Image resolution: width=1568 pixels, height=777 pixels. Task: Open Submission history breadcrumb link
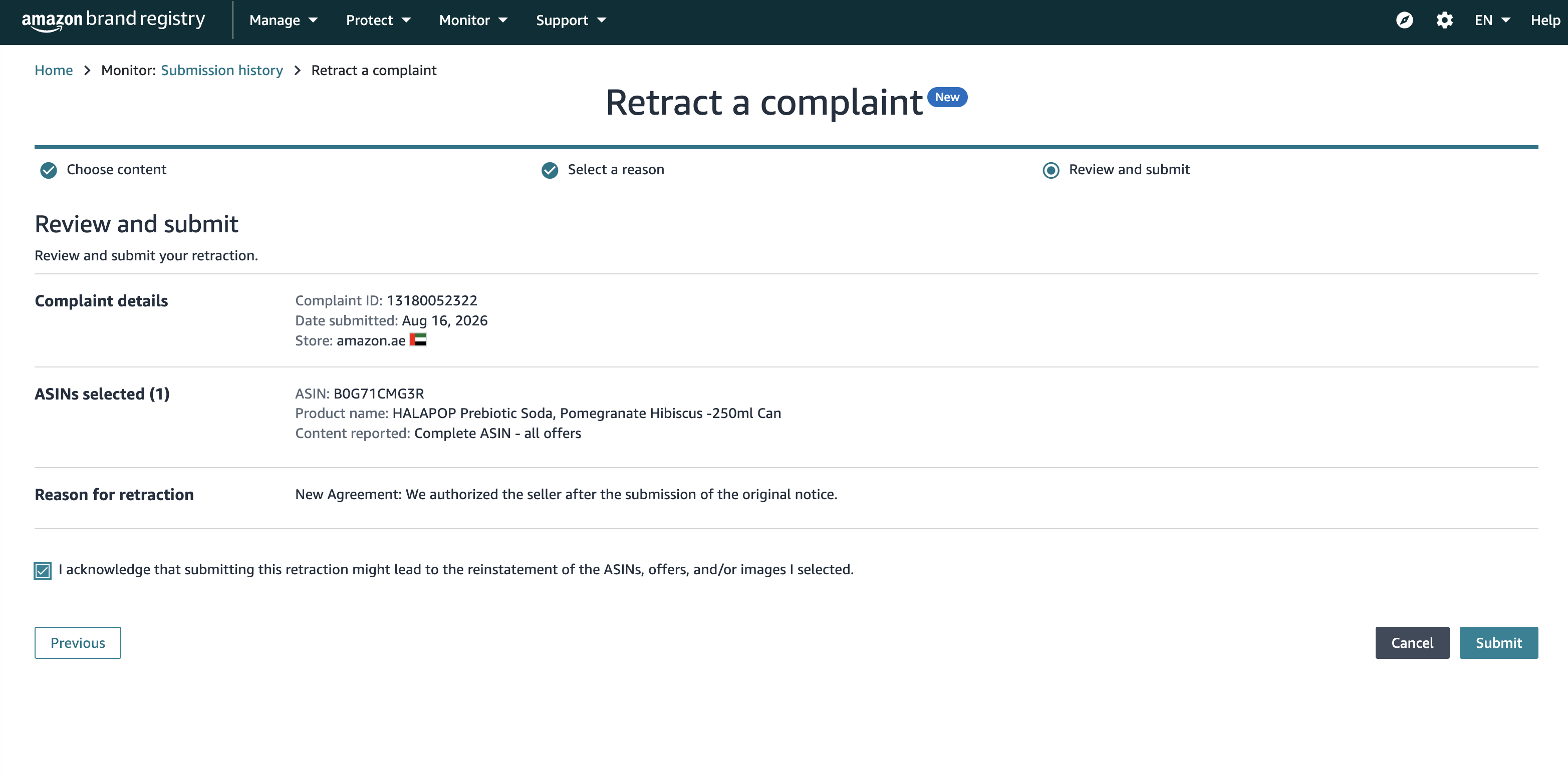(221, 70)
